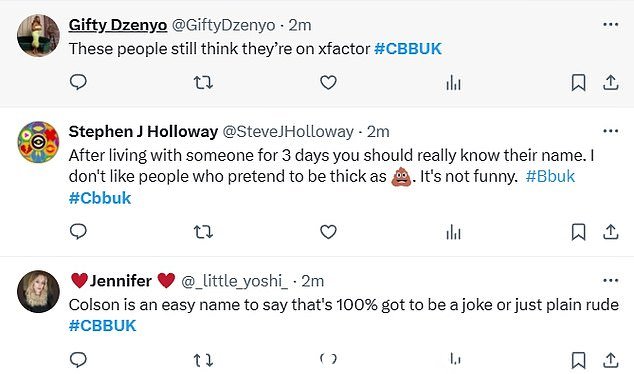Like Gifty Dzenyo's tweet
Viewport: 634px width, 374px height.
pyautogui.click(x=328, y=82)
